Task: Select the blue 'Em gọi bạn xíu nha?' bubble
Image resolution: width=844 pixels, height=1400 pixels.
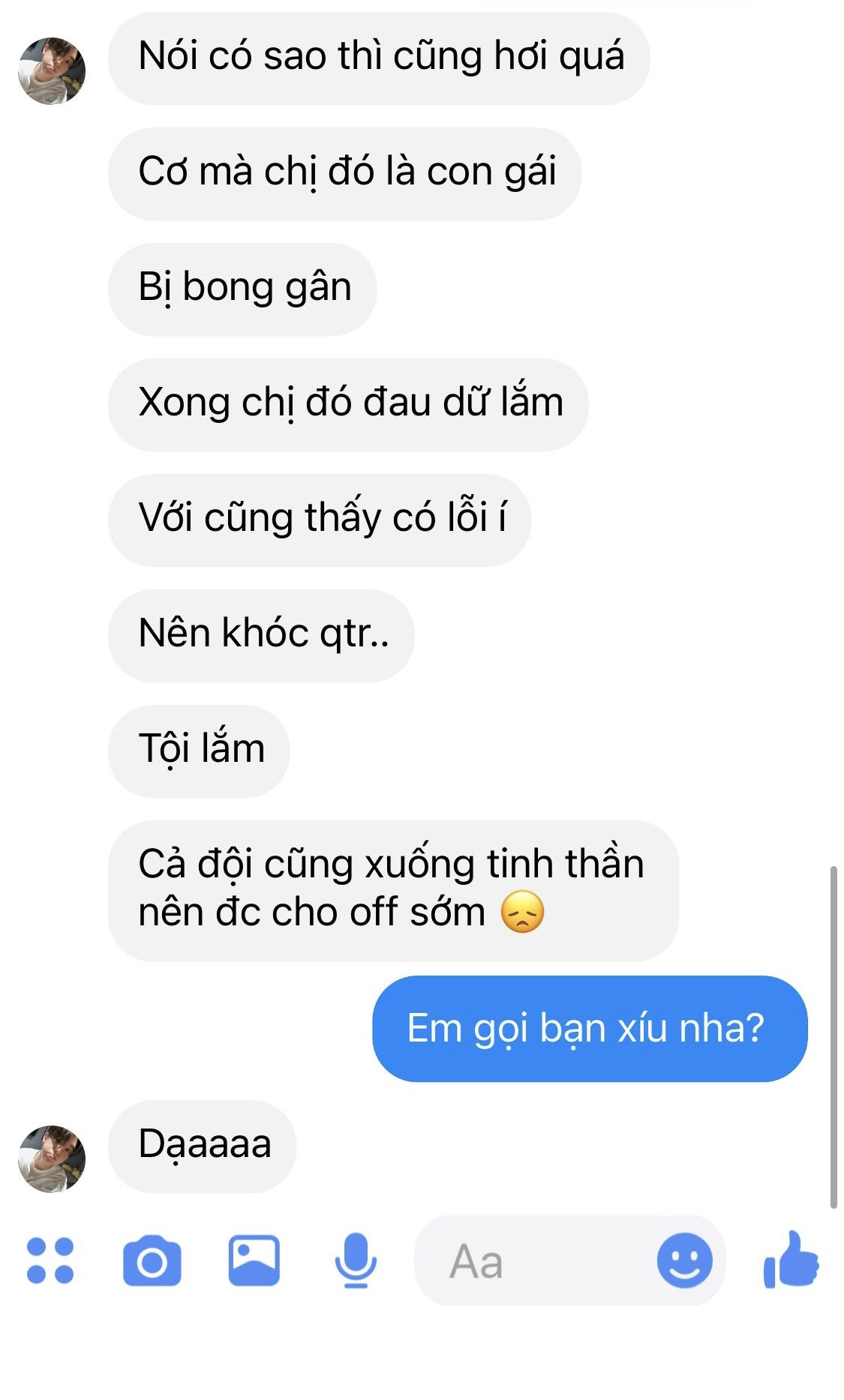Action: 590,1029
